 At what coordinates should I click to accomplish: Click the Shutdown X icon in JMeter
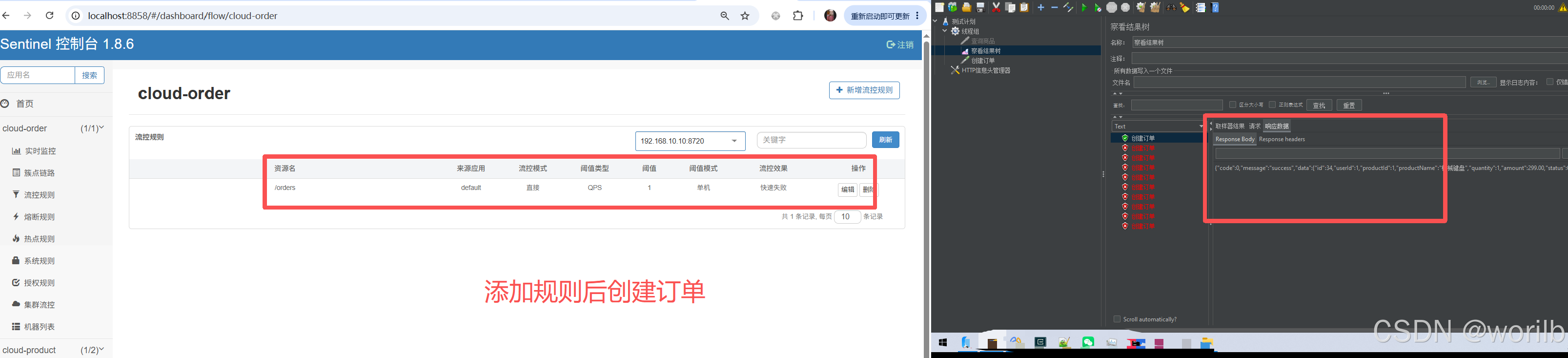tap(1125, 7)
